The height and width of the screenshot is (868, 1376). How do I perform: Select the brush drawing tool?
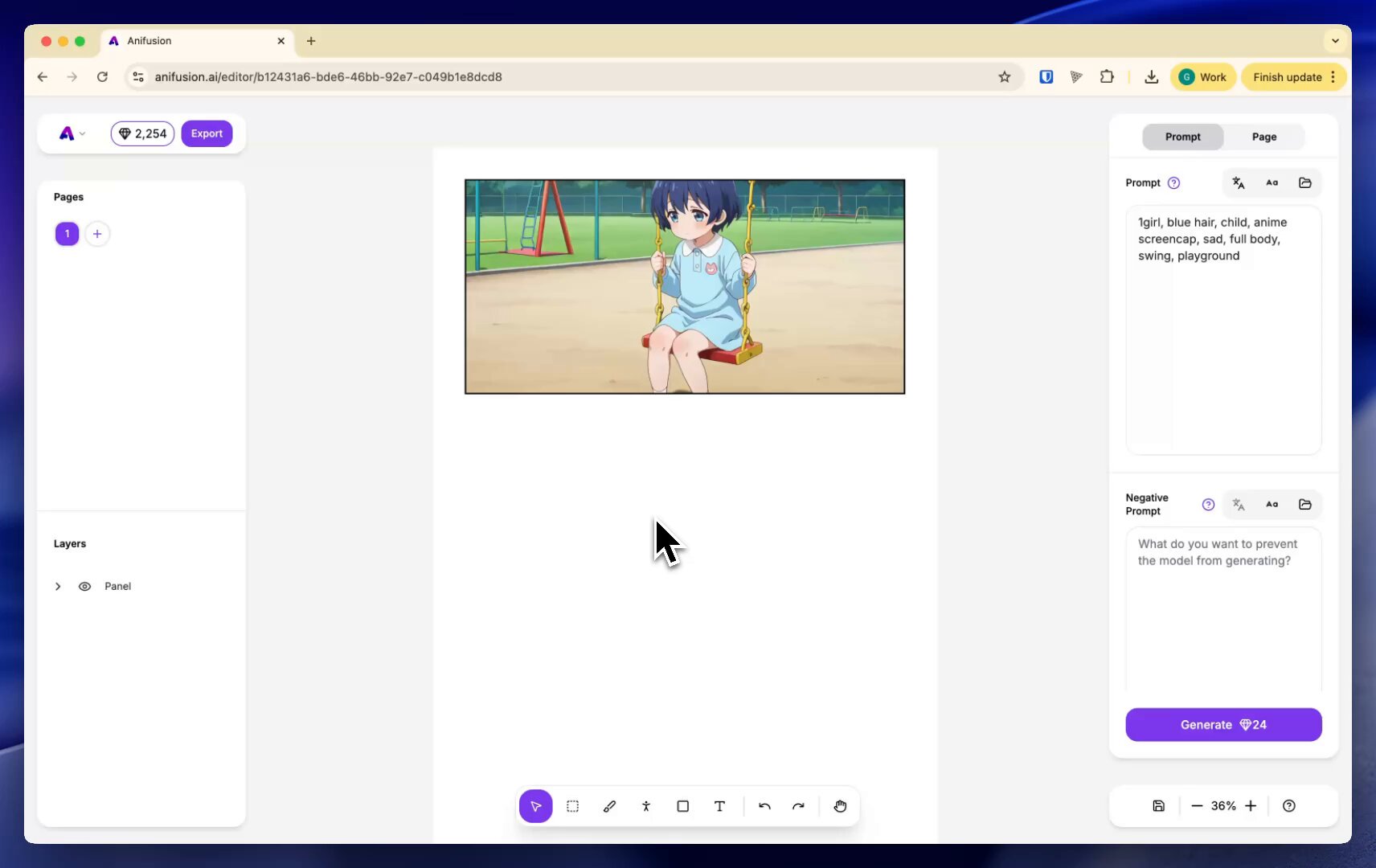click(609, 806)
